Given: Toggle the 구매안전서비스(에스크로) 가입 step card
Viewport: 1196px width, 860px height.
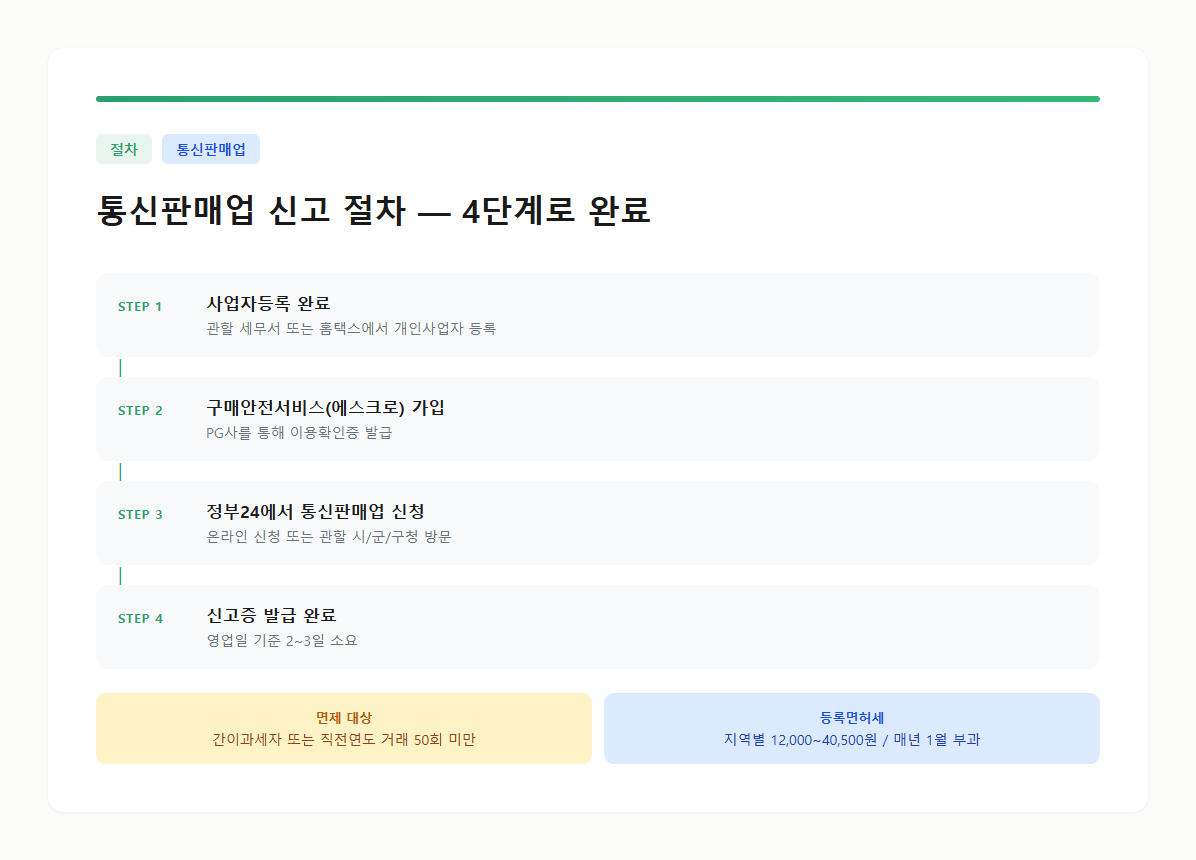Looking at the screenshot, I should [x=597, y=419].
